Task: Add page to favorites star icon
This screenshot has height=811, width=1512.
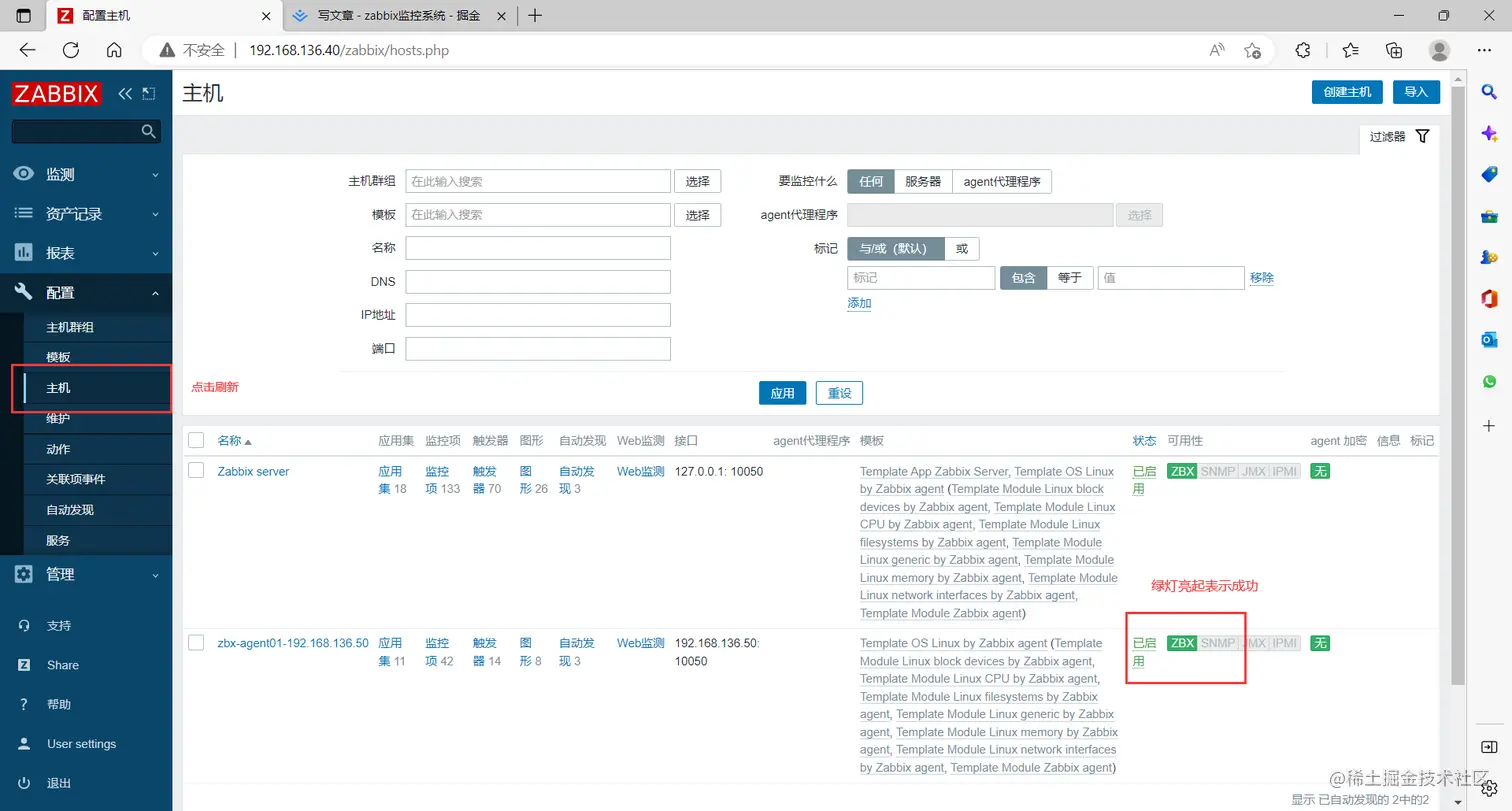Action: tap(1252, 50)
